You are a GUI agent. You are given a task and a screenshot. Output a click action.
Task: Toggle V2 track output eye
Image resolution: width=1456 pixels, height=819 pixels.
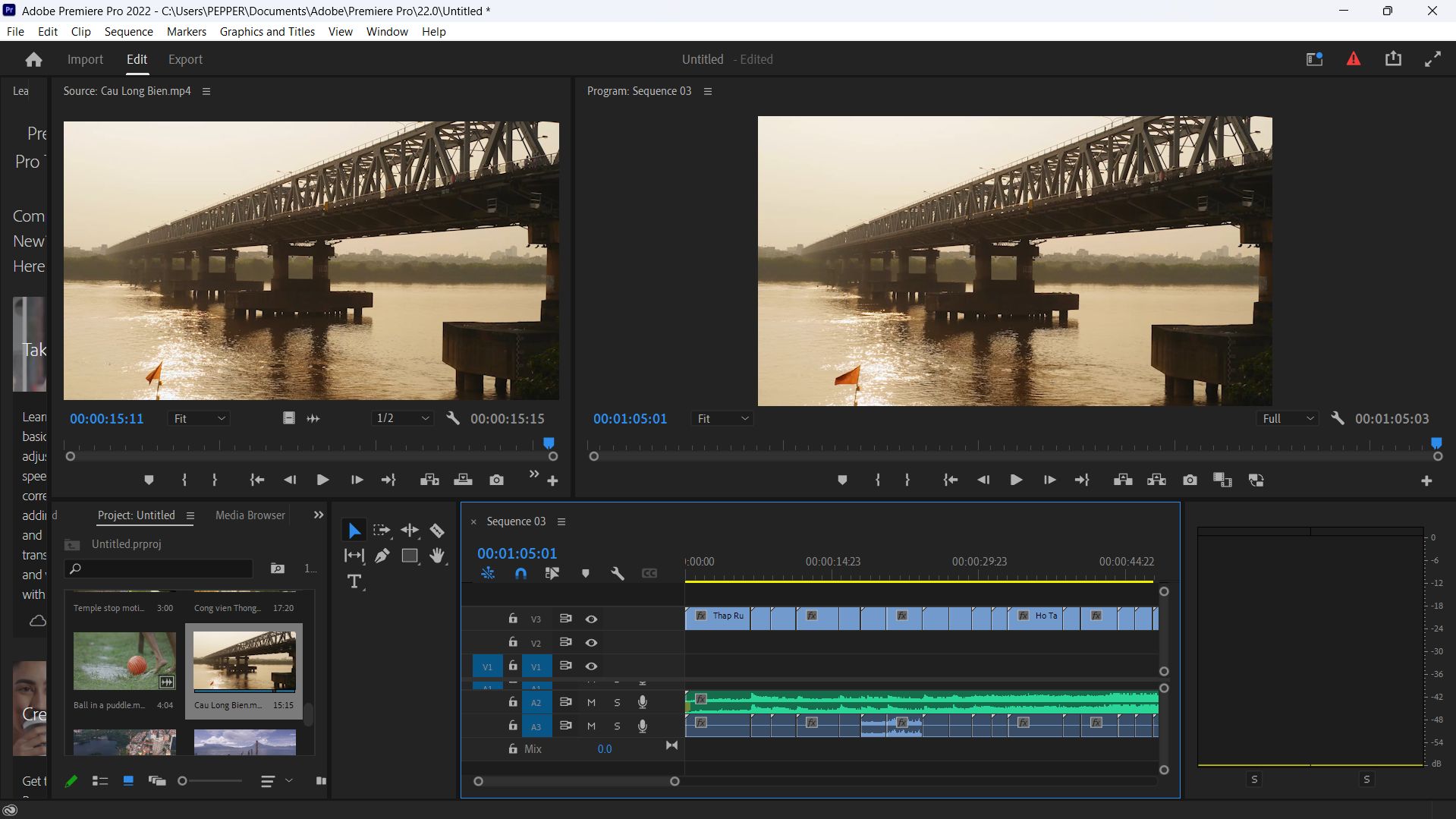(591, 643)
